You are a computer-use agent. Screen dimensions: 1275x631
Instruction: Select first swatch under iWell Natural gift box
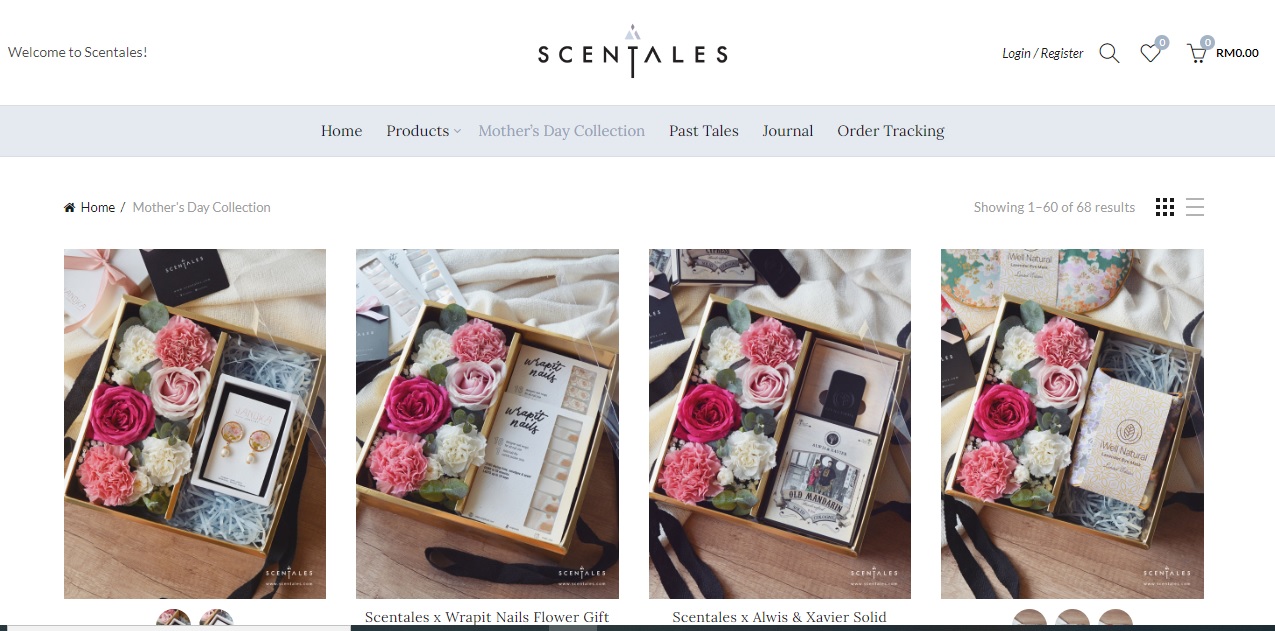point(1030,620)
